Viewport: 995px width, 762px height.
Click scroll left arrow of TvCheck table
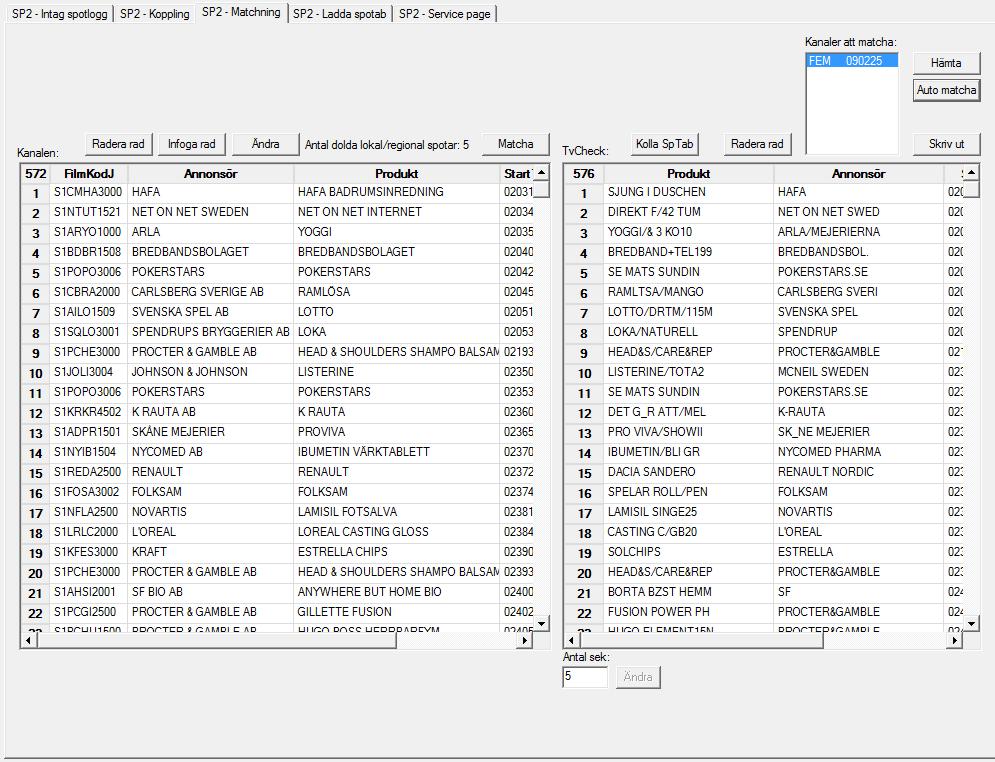pos(571,641)
